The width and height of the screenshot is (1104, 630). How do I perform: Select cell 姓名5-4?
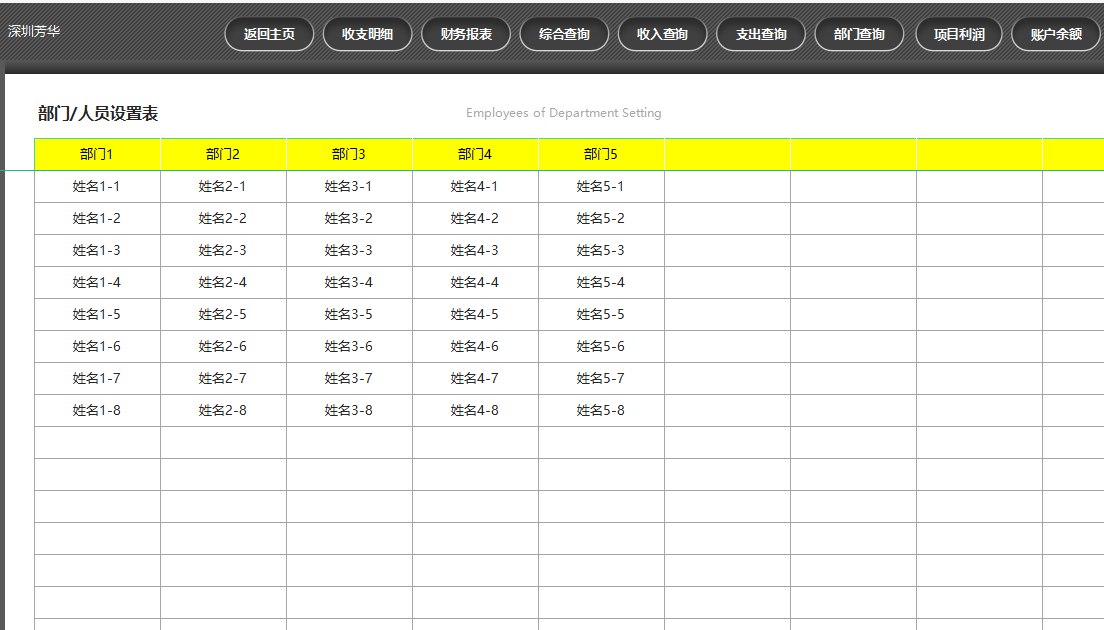click(x=601, y=282)
